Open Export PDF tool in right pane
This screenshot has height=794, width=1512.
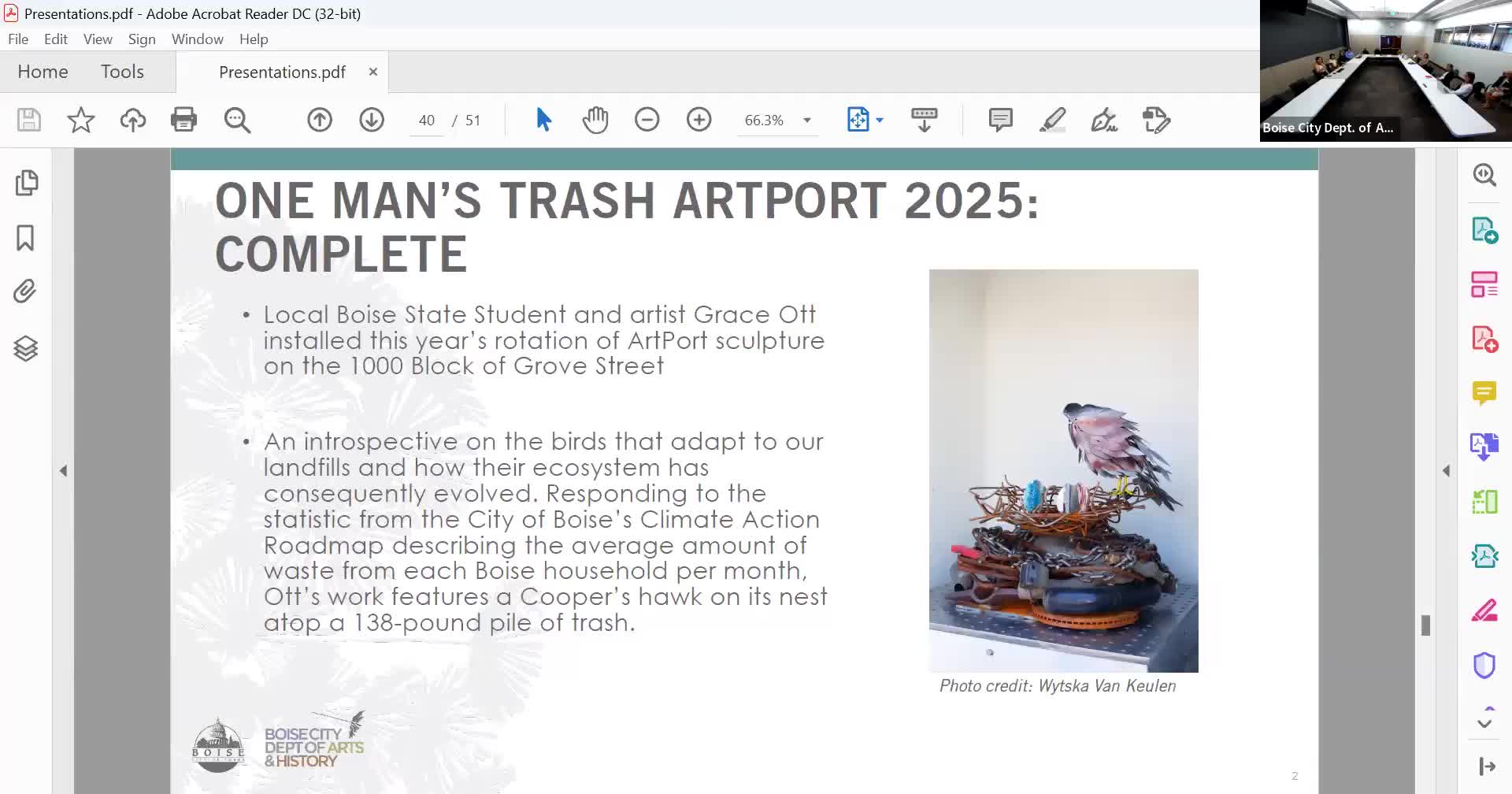[1484, 230]
